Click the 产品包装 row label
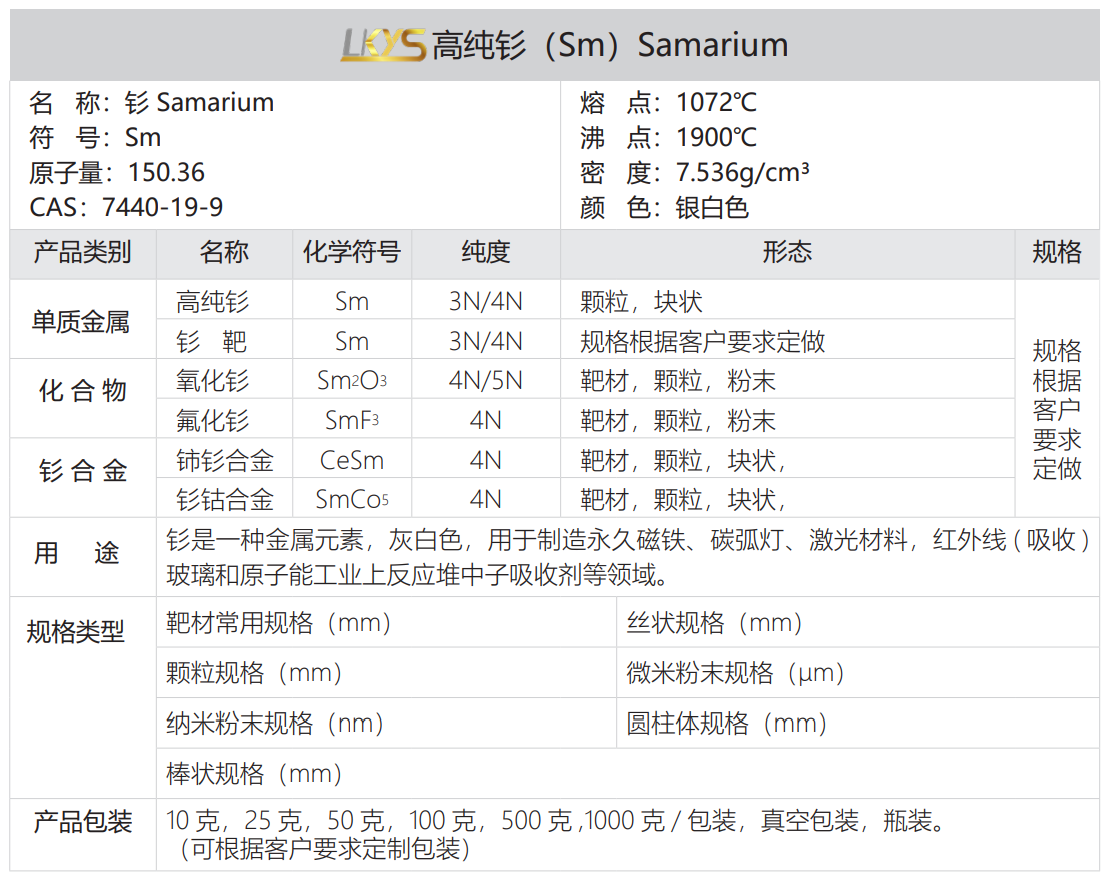 point(82,822)
